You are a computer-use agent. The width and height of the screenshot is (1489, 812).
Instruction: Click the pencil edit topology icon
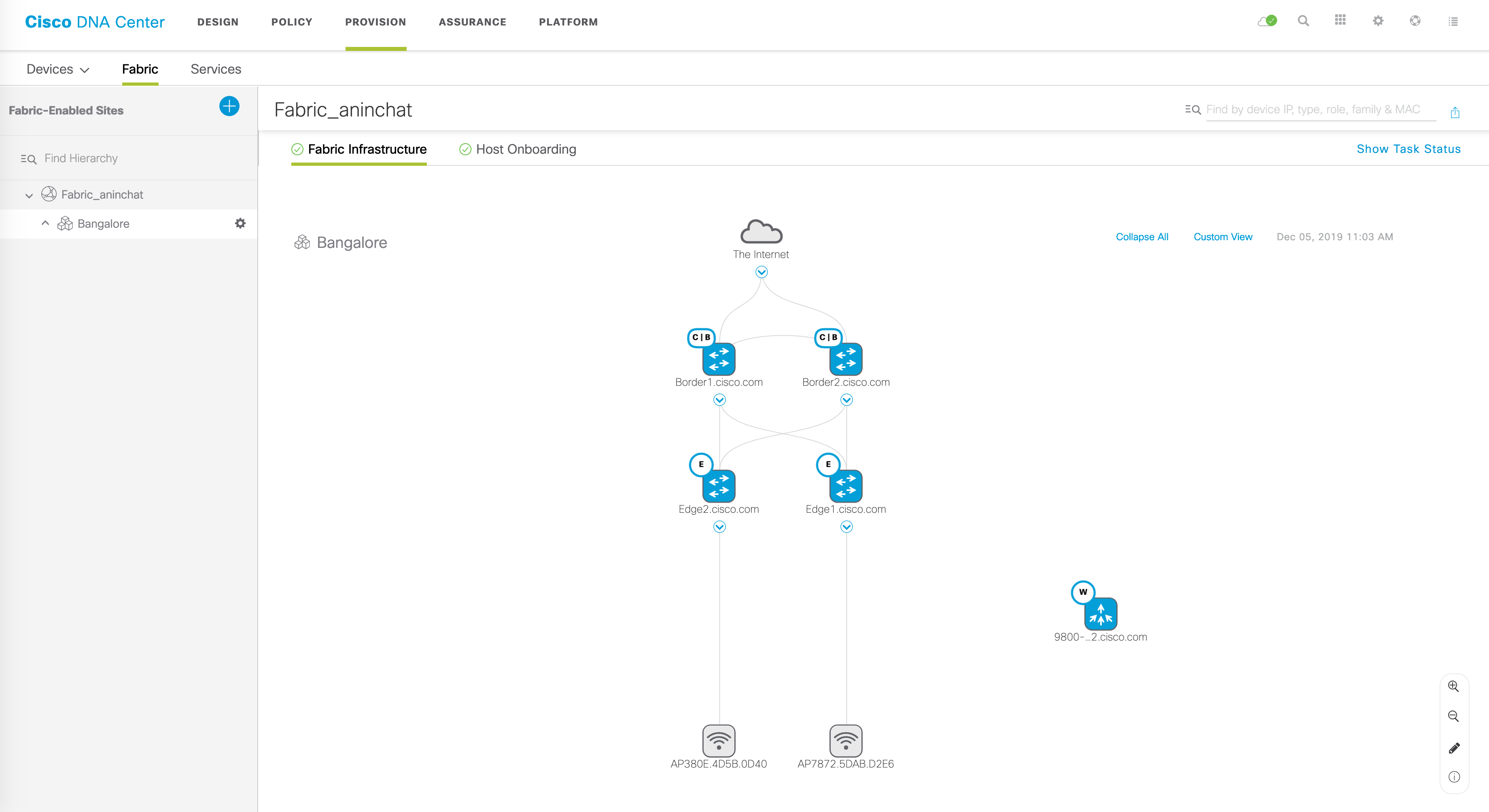pos(1454,748)
